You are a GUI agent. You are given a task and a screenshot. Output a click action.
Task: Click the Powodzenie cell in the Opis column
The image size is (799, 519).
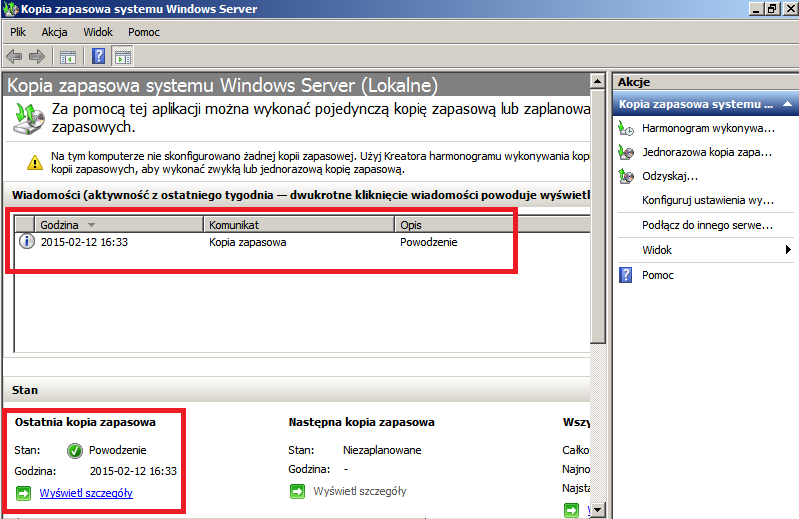[429, 242]
